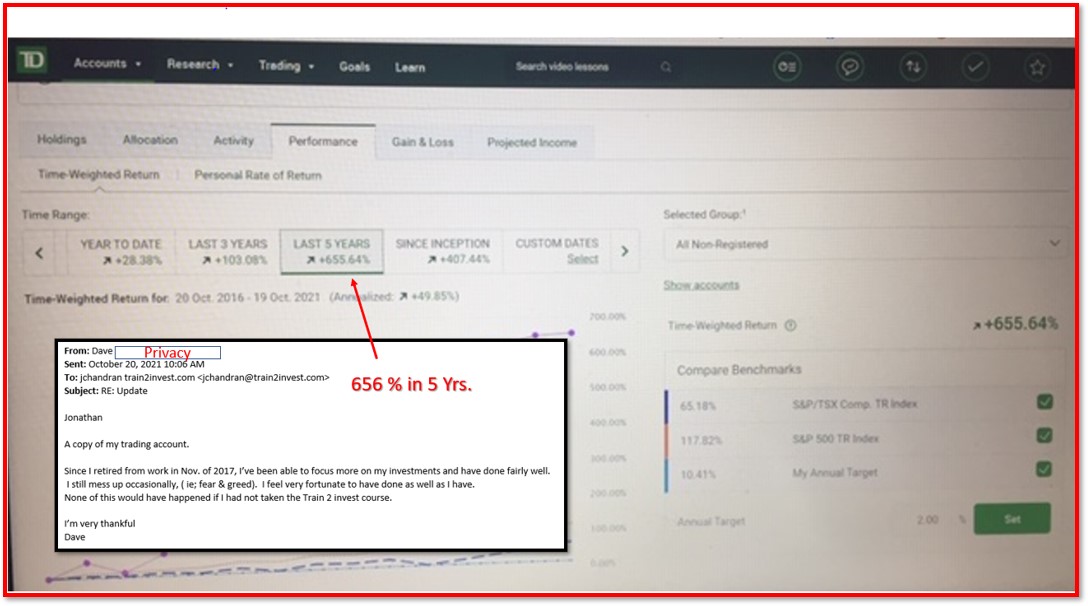Click the checkmark circle icon

click(x=974, y=67)
